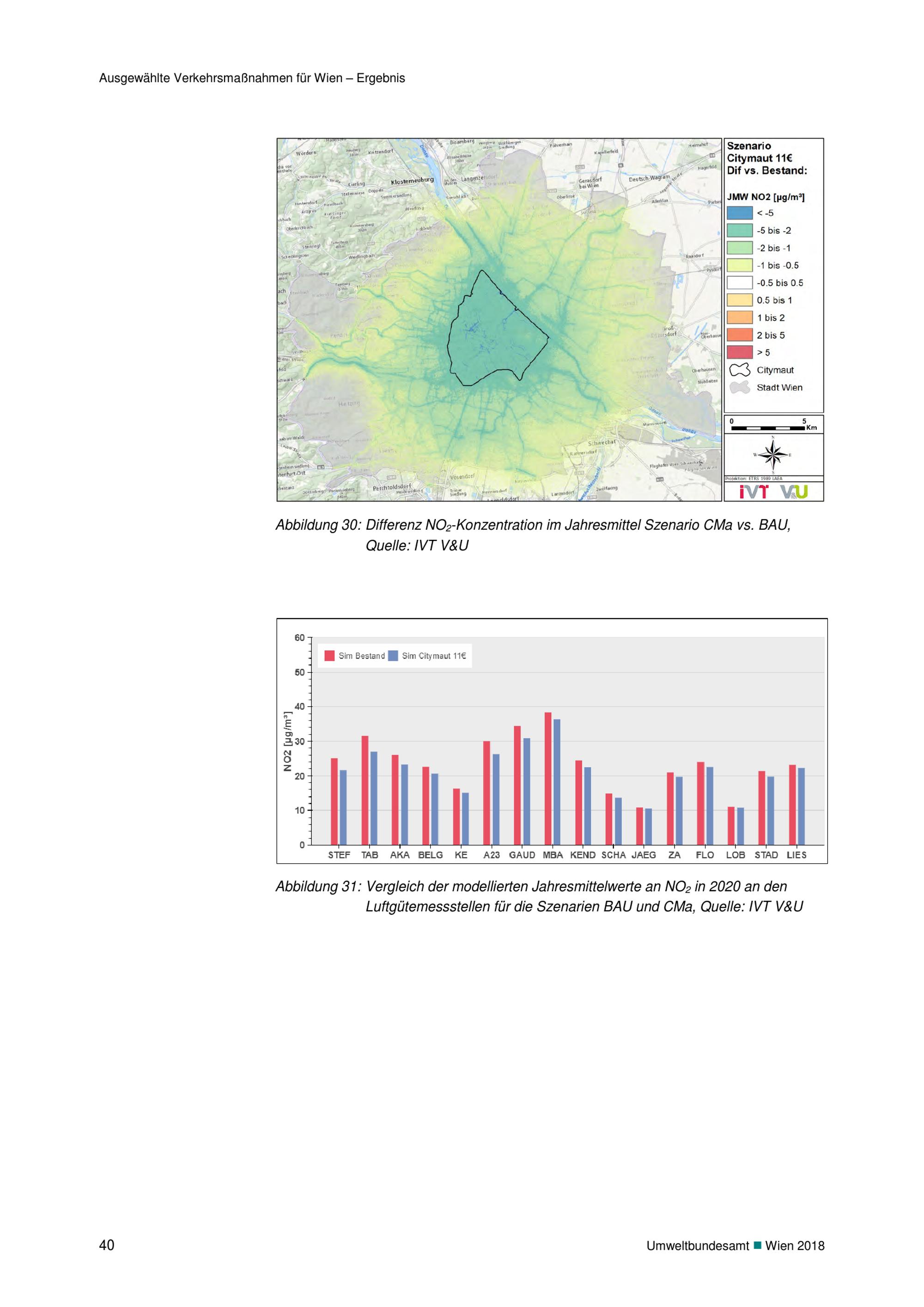Click the '0.5 bis 1' yellow swatch
Viewport: 924px width, 1307px height.
(x=739, y=300)
